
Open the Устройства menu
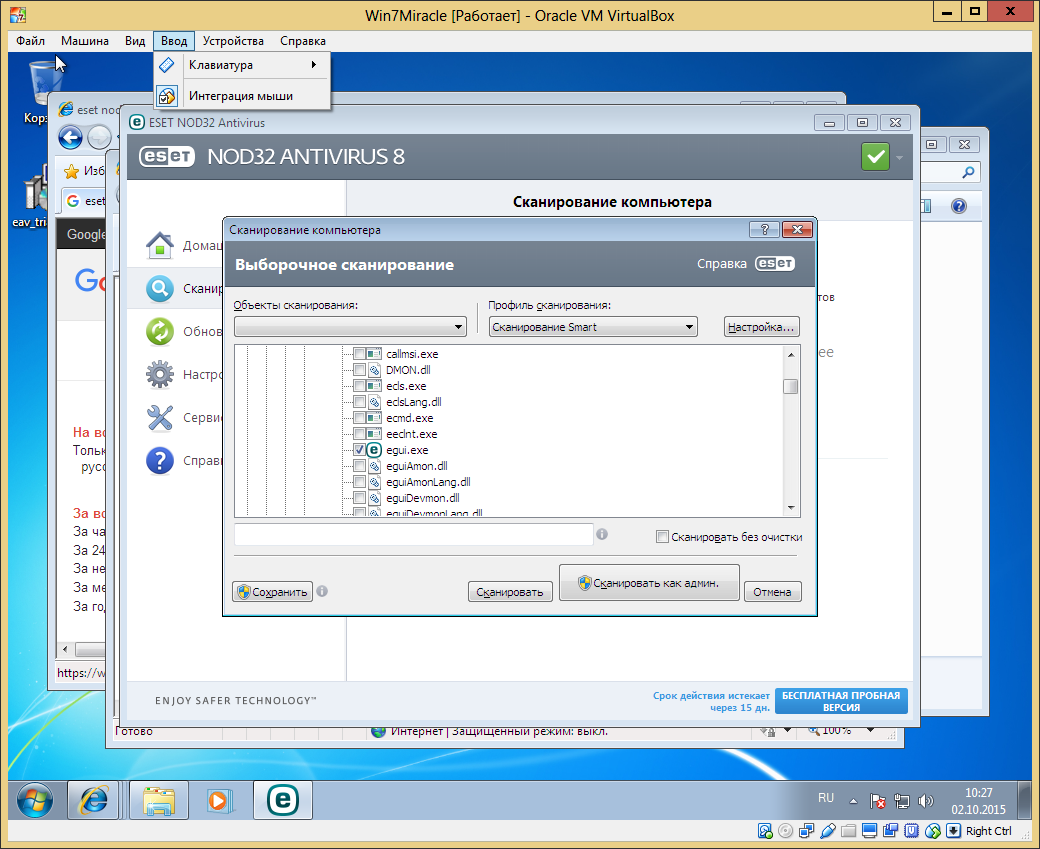pos(233,41)
